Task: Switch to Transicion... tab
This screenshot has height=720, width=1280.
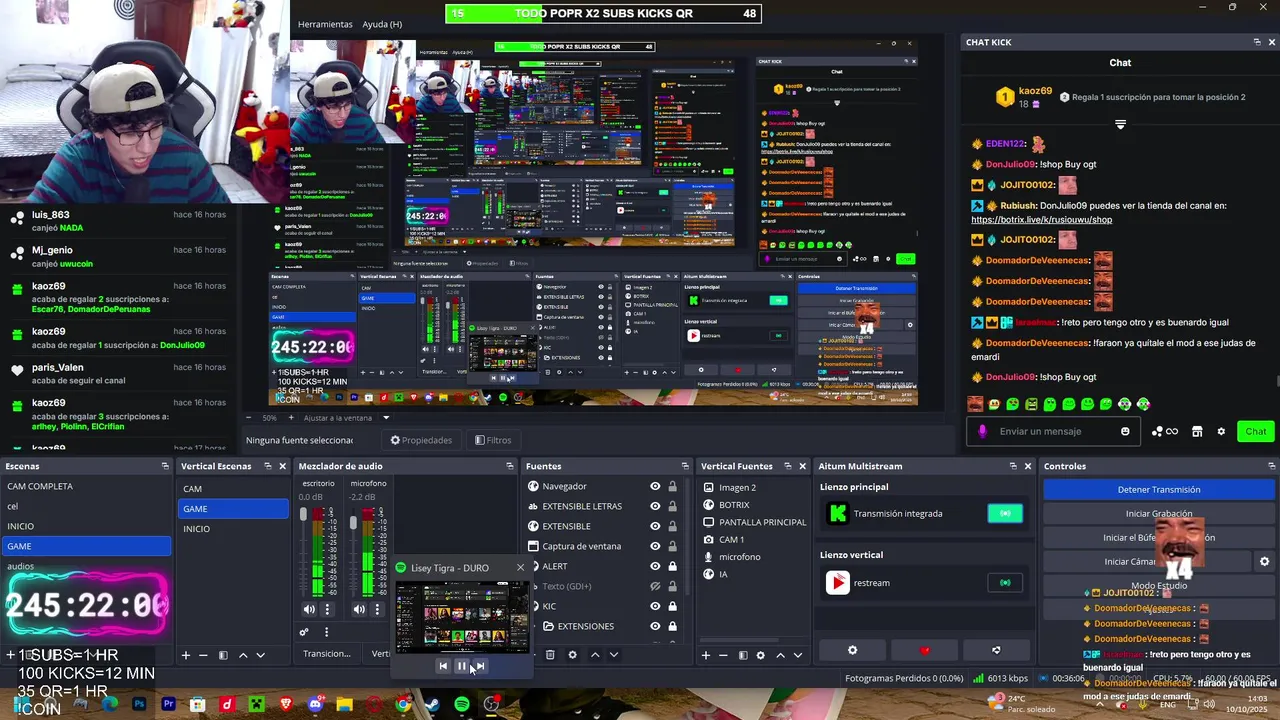Action: (327, 654)
